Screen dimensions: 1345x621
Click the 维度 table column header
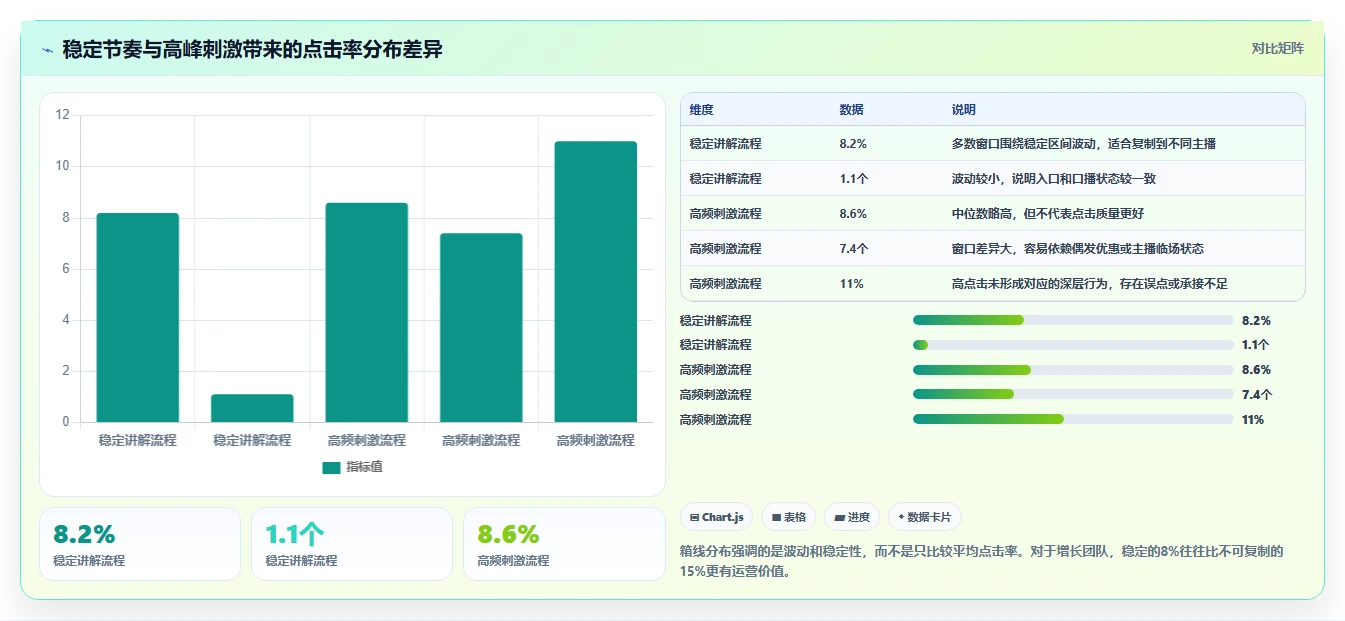702,110
